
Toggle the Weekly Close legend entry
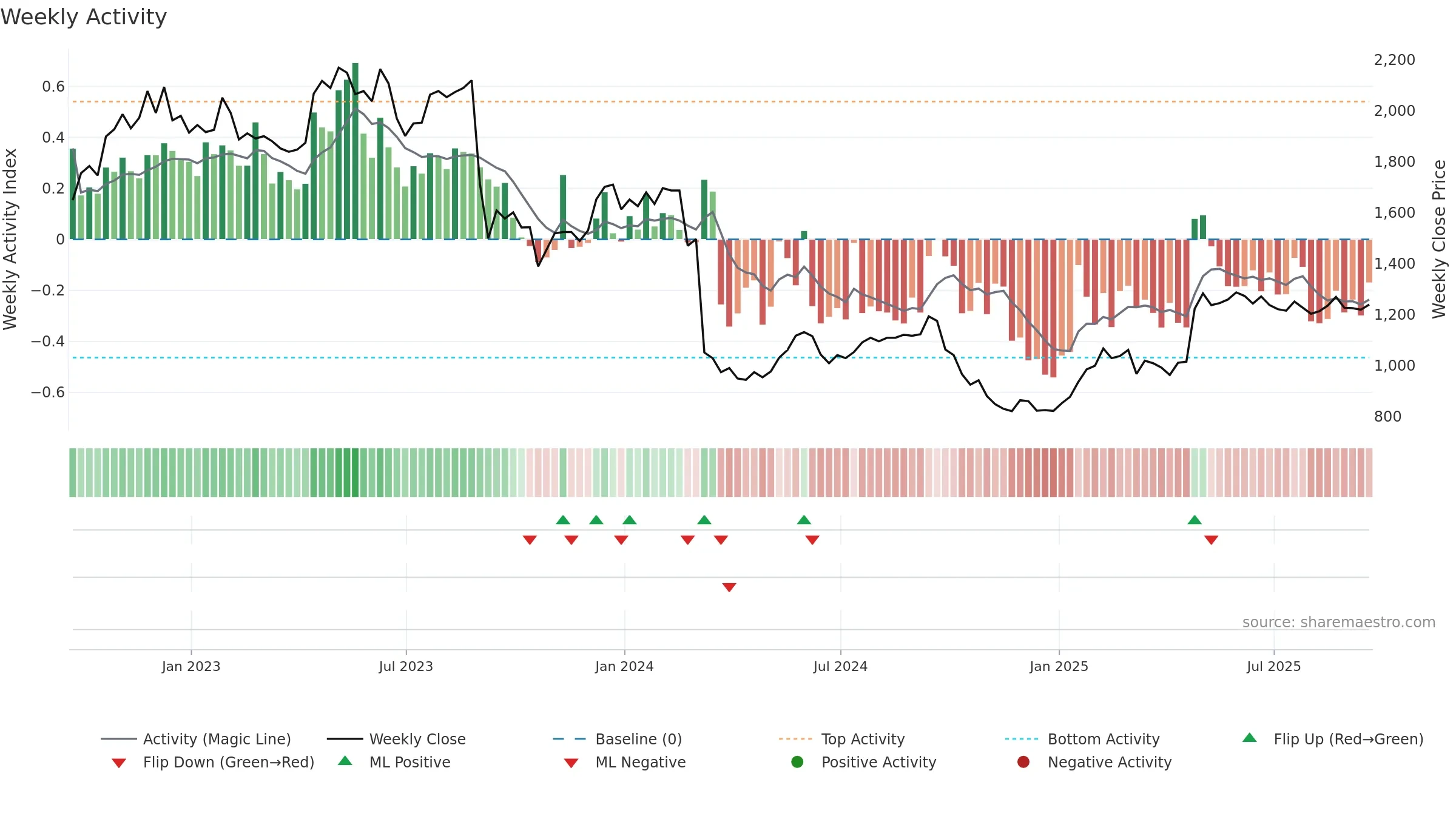click(396, 739)
